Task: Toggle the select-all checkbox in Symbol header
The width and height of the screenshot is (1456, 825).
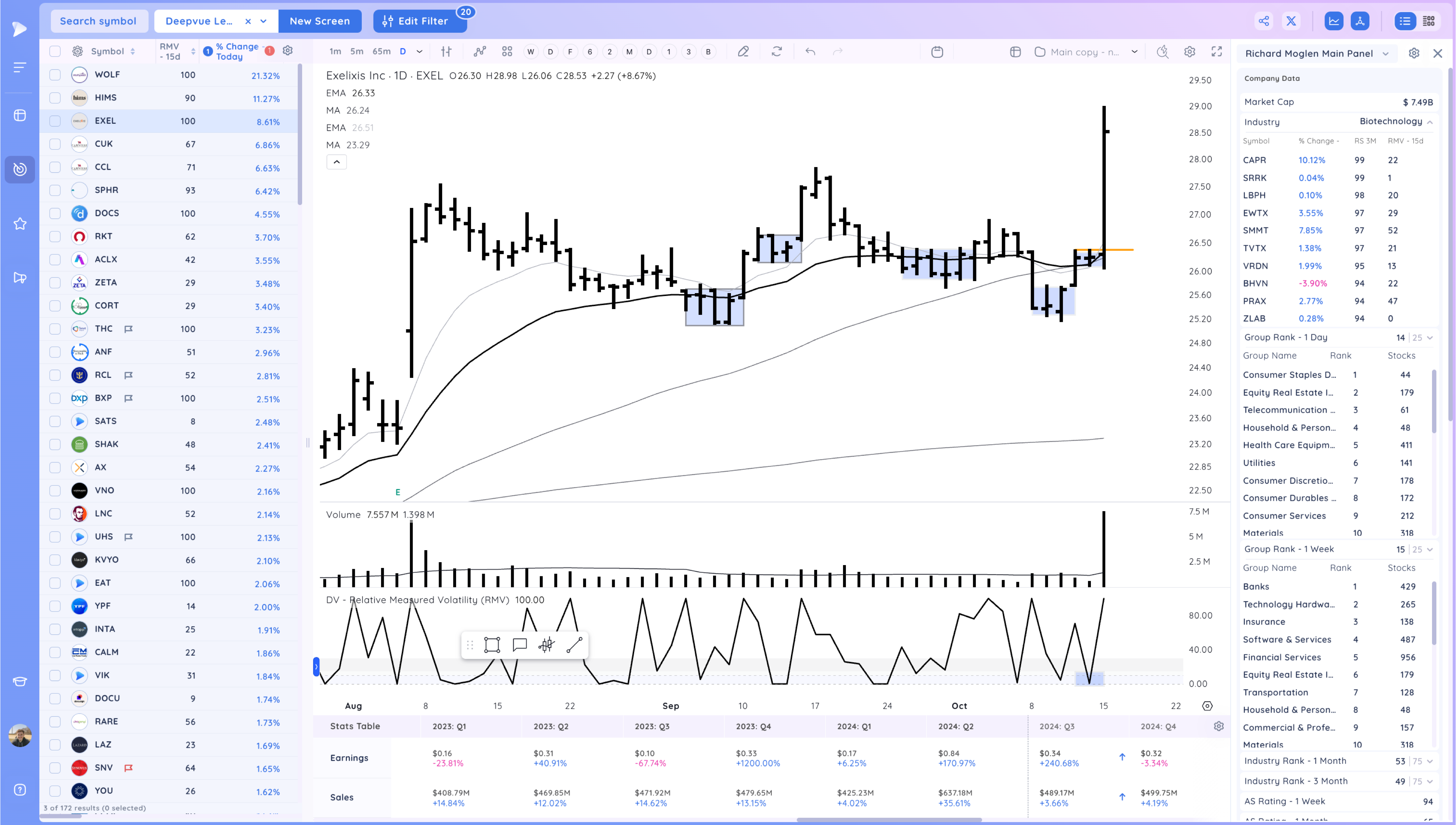Action: (55, 52)
